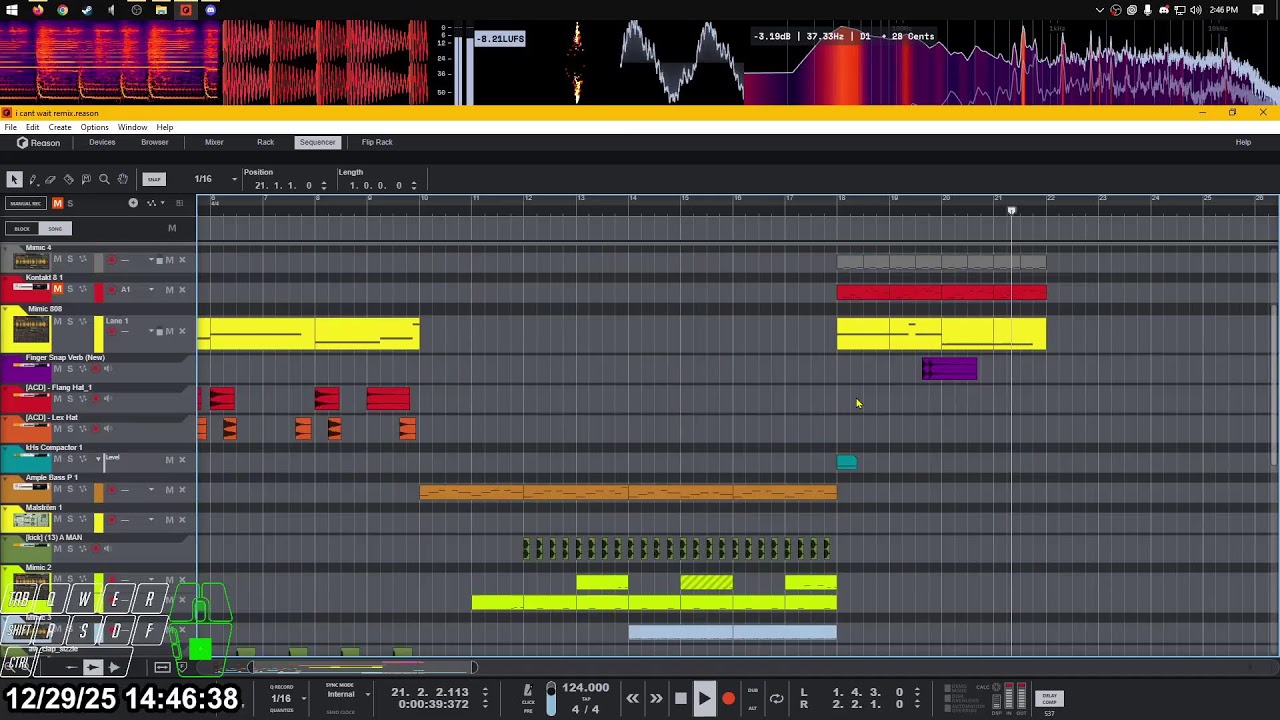Click the Stop button in transport
Viewport: 1280px width, 720px height.
(x=680, y=699)
